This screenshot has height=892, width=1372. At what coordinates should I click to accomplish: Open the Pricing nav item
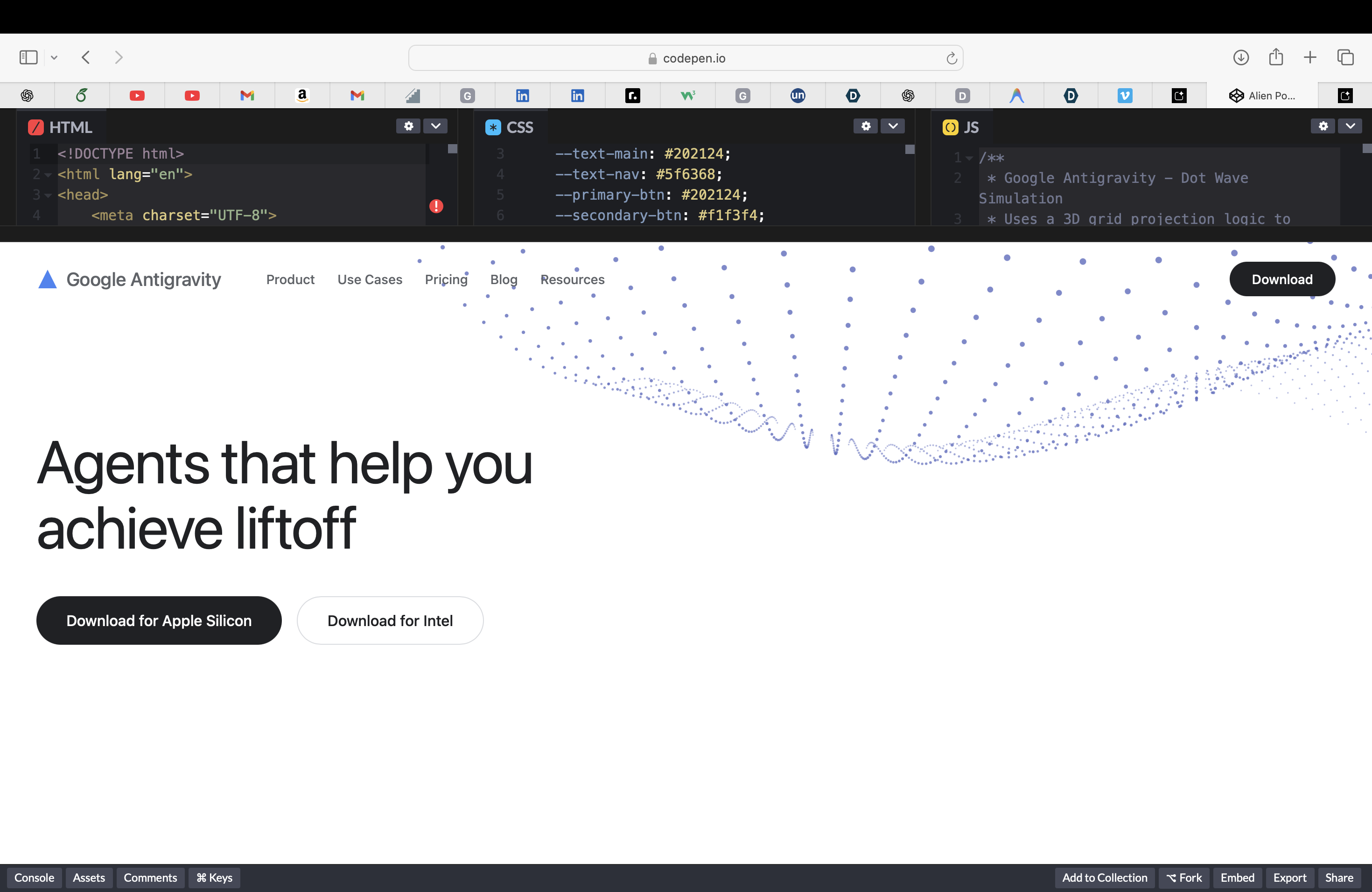click(x=446, y=279)
